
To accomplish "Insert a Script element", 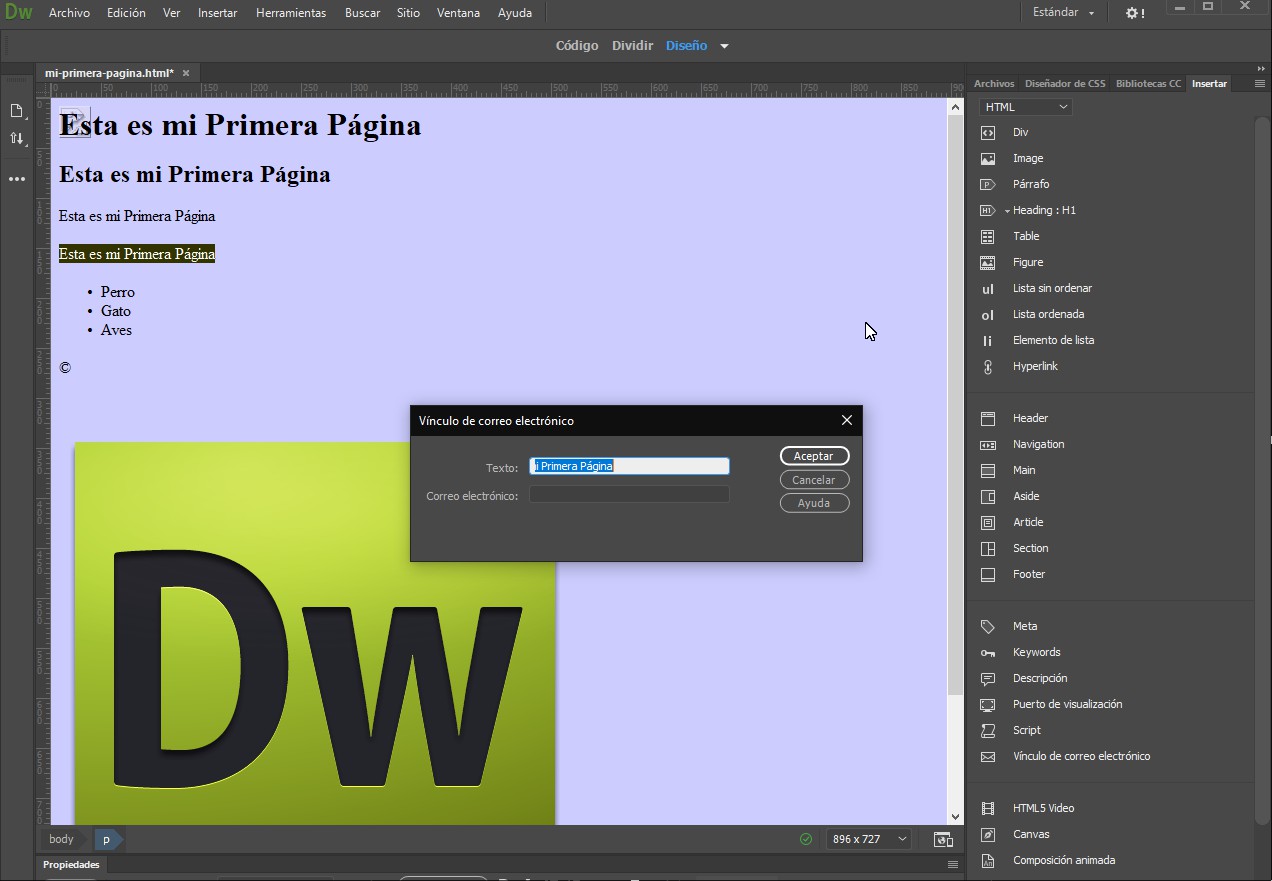I will click(x=1026, y=730).
